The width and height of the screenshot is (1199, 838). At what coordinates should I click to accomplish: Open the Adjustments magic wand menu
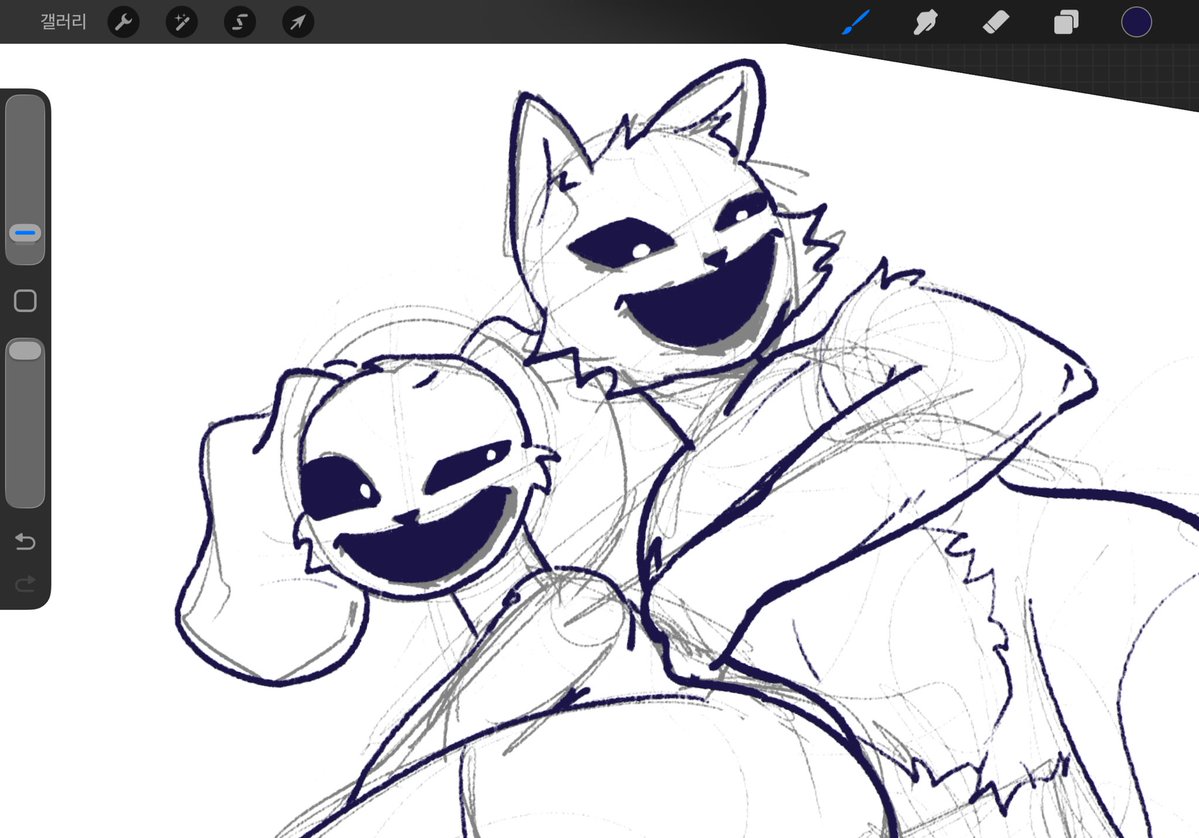click(182, 21)
